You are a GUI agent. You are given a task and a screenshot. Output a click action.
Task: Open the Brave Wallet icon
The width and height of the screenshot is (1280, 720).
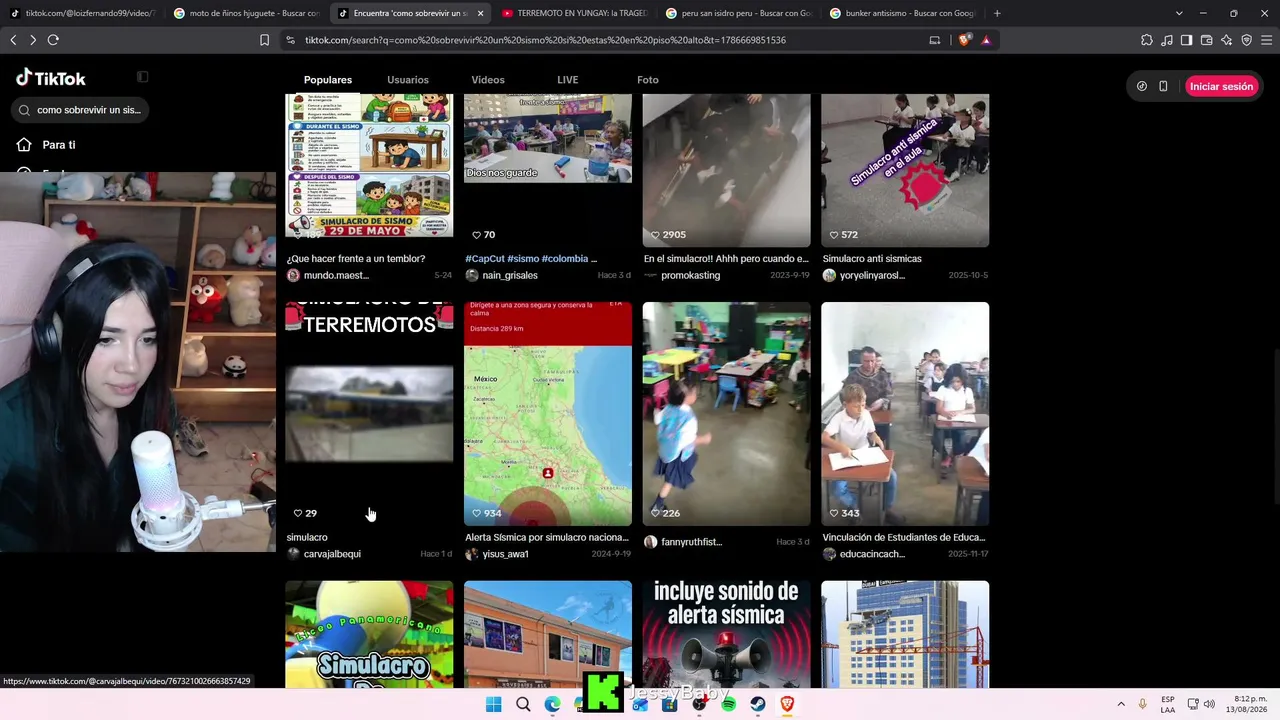[x=1207, y=40]
